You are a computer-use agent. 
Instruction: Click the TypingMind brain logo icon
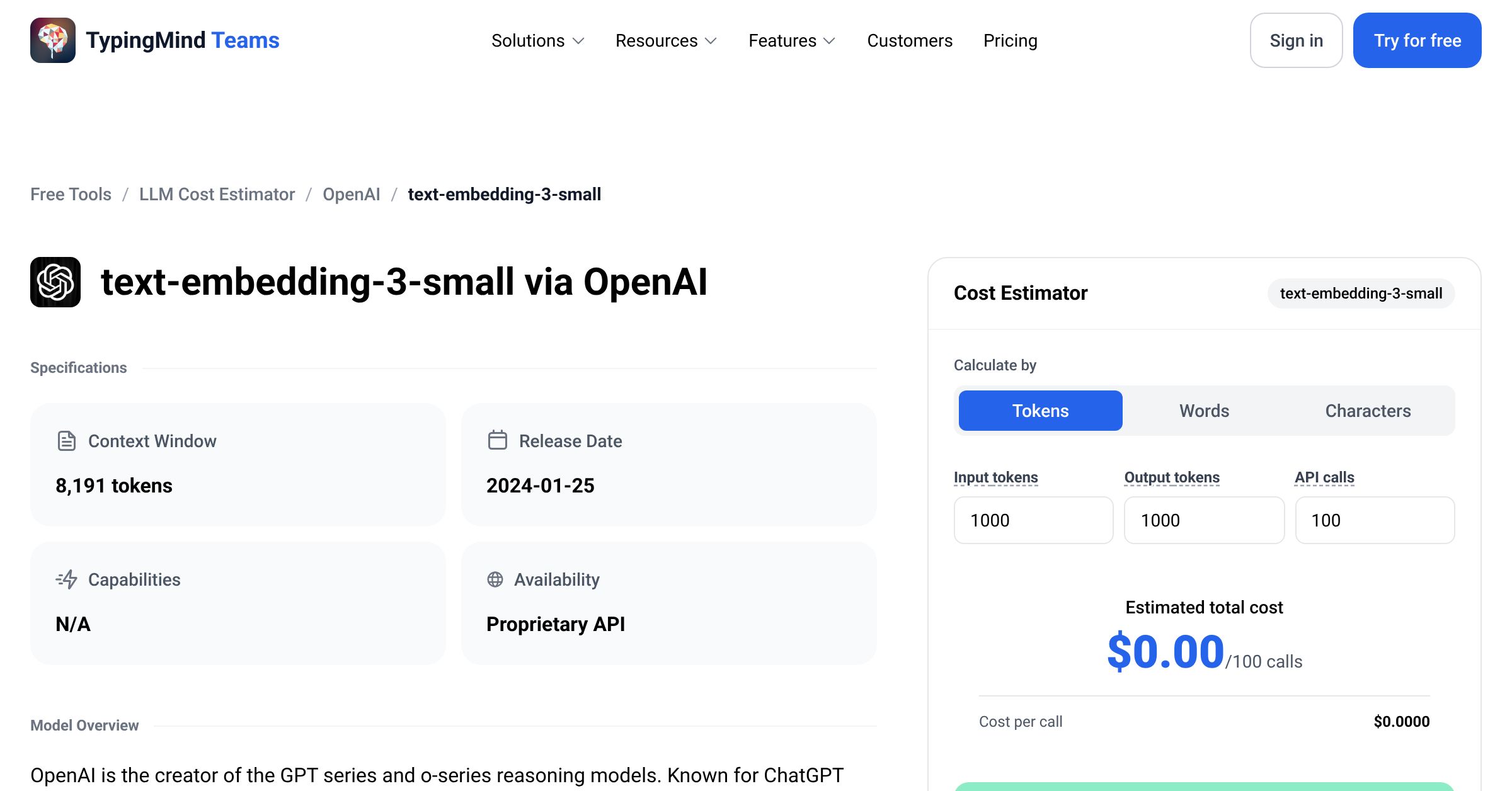tap(53, 40)
